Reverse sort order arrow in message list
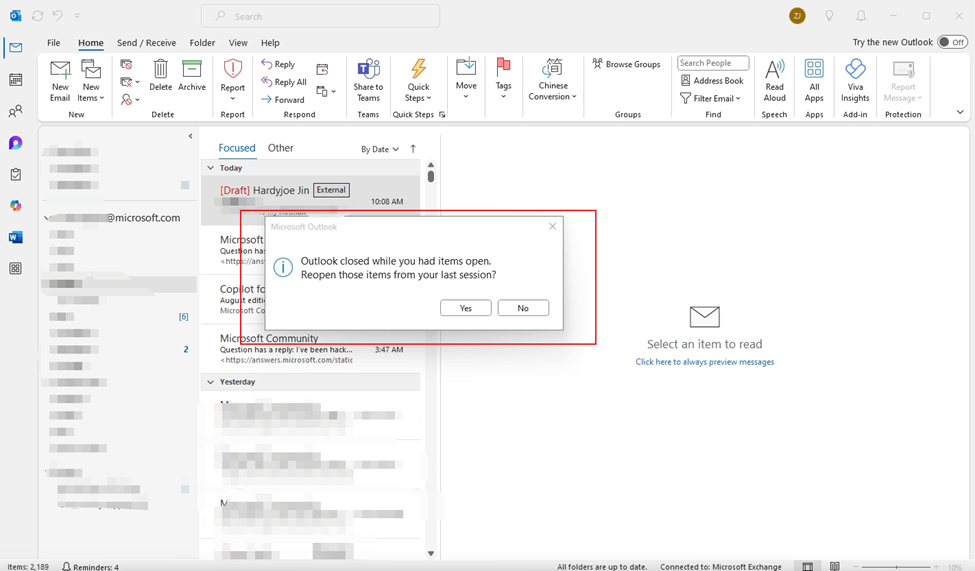975x571 pixels. click(x=413, y=149)
